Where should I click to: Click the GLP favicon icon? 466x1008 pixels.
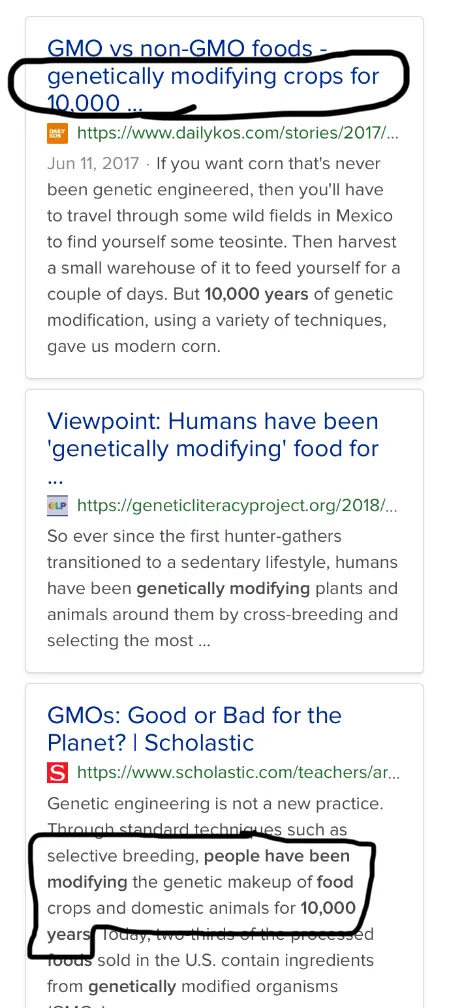click(x=57, y=506)
